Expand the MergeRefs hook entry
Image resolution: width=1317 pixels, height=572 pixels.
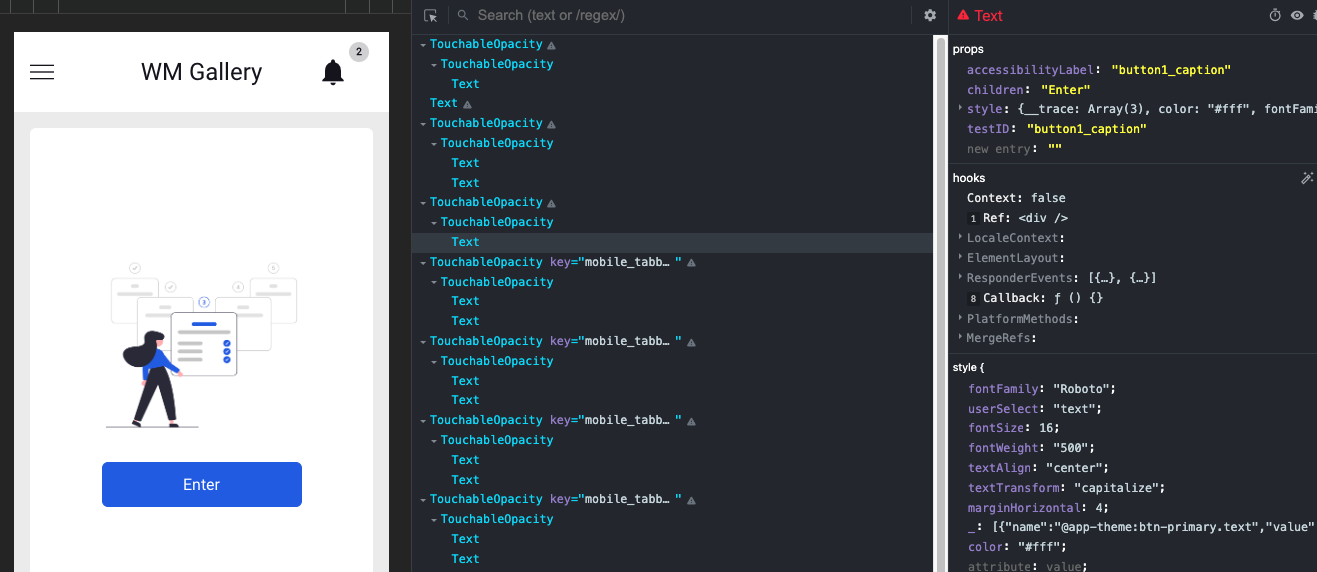tap(961, 338)
